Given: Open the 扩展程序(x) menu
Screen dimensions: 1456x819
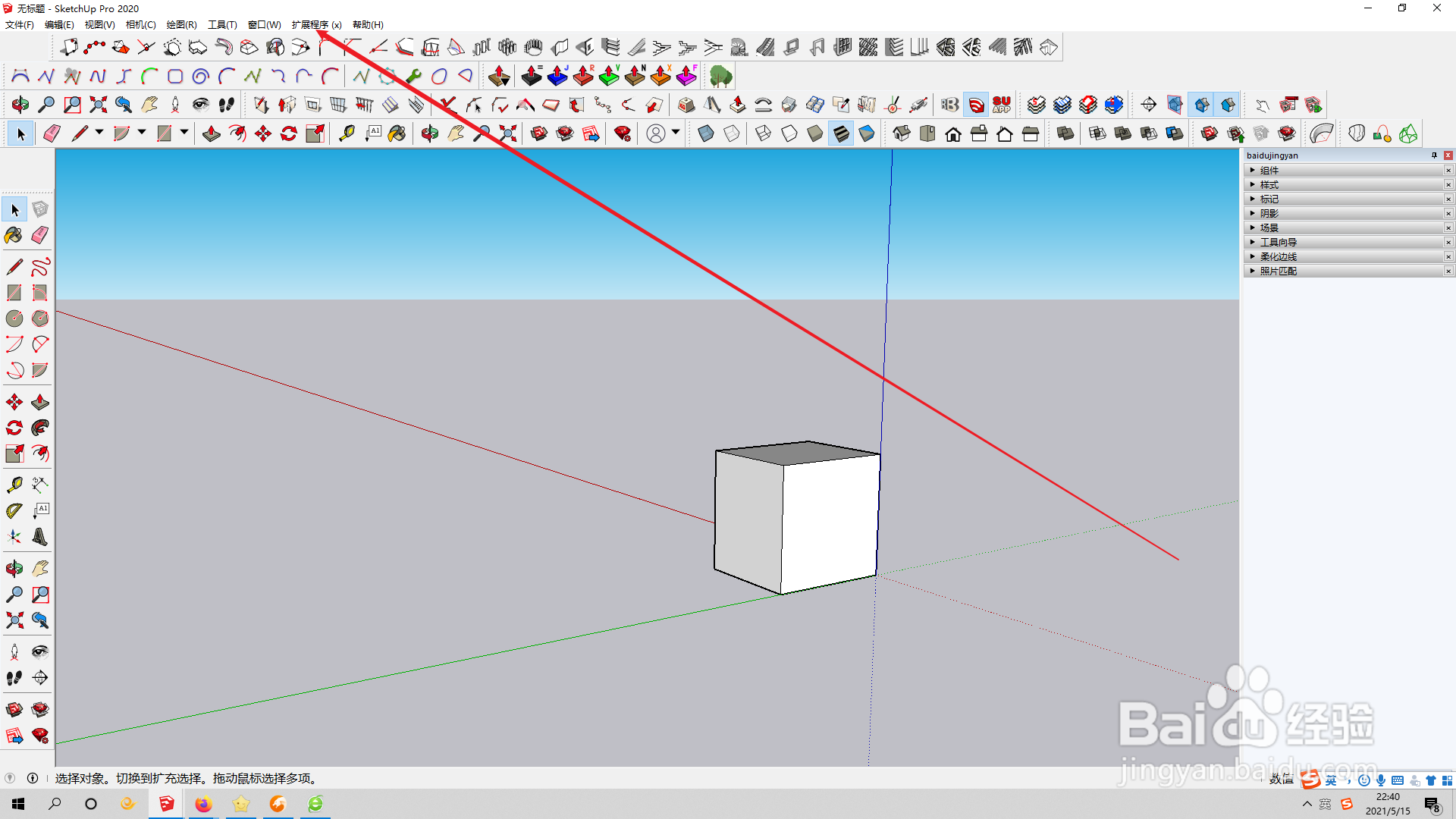Looking at the screenshot, I should (317, 25).
